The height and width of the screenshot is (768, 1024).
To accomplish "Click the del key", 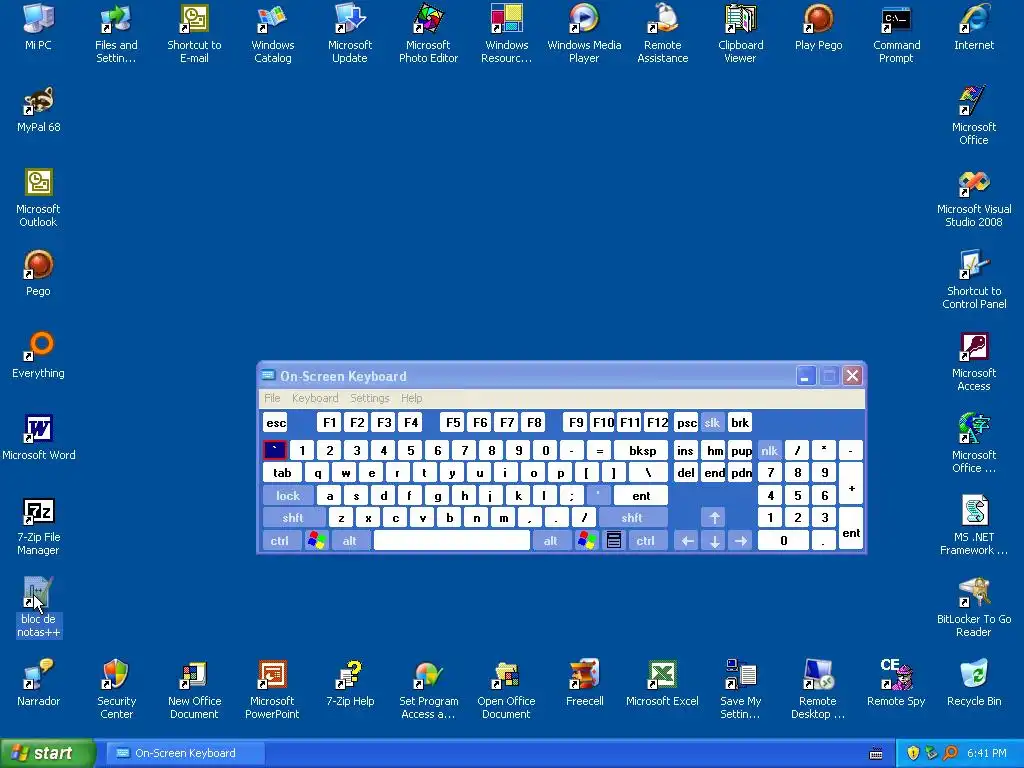I will point(686,473).
